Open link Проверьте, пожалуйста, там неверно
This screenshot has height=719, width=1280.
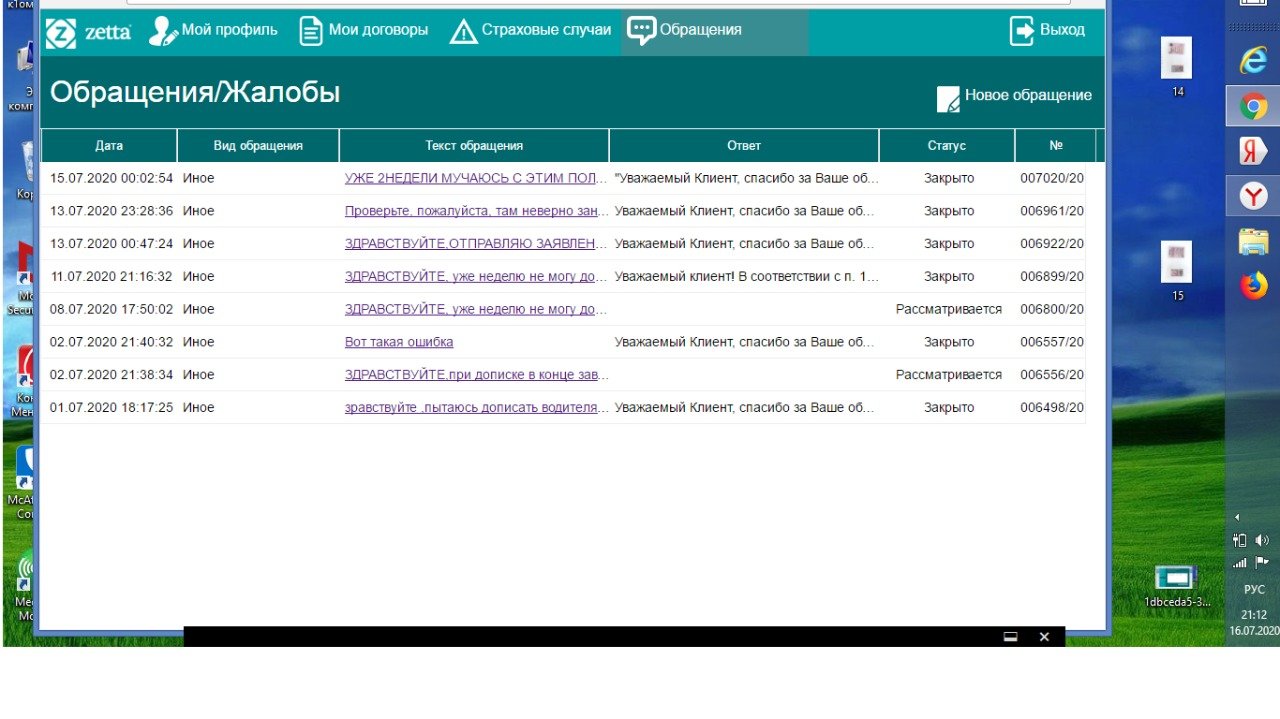coord(476,211)
